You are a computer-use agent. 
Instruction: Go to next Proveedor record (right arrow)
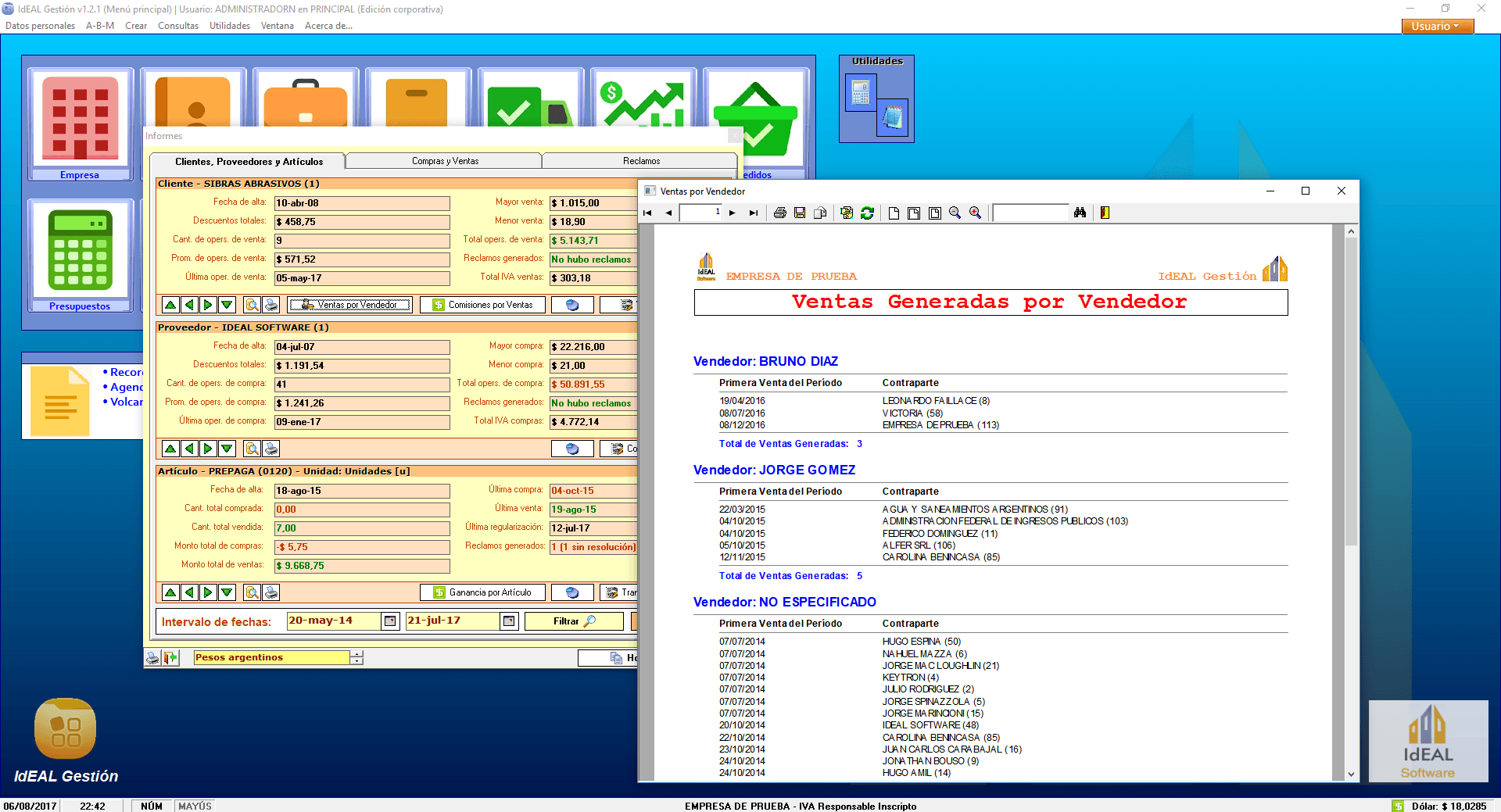208,449
